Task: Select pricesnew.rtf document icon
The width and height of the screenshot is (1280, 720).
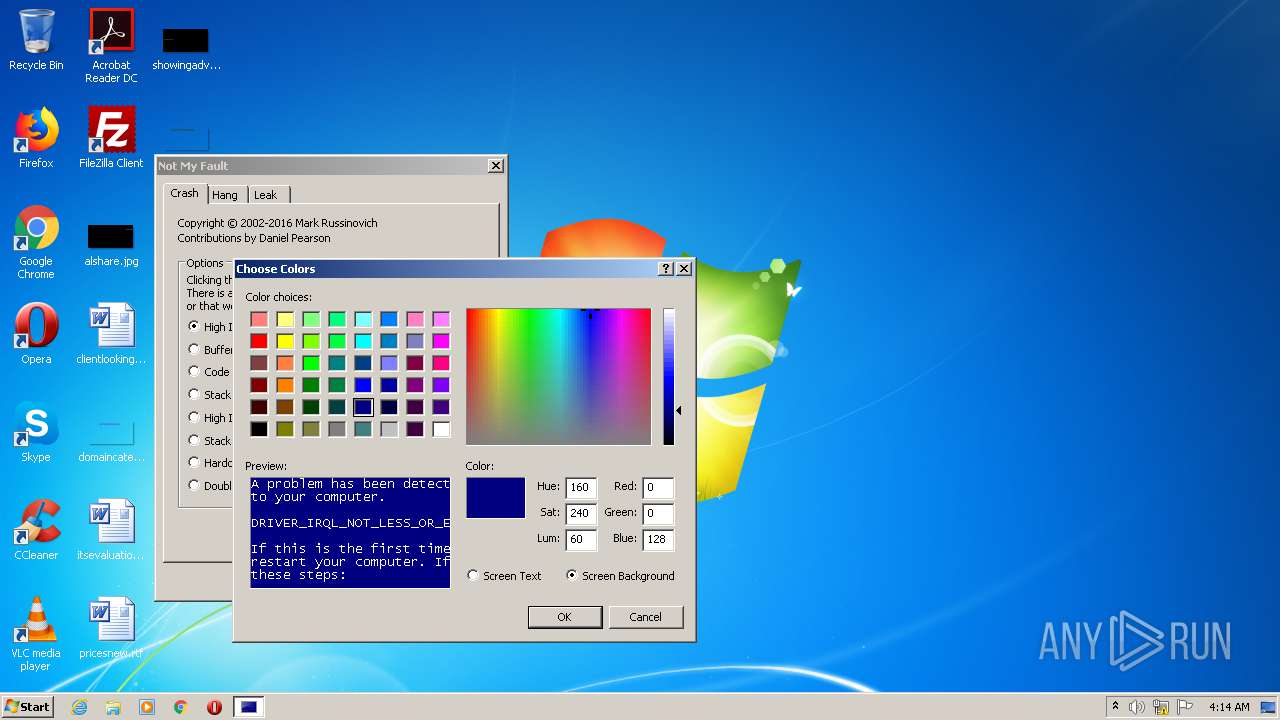Action: [111, 628]
